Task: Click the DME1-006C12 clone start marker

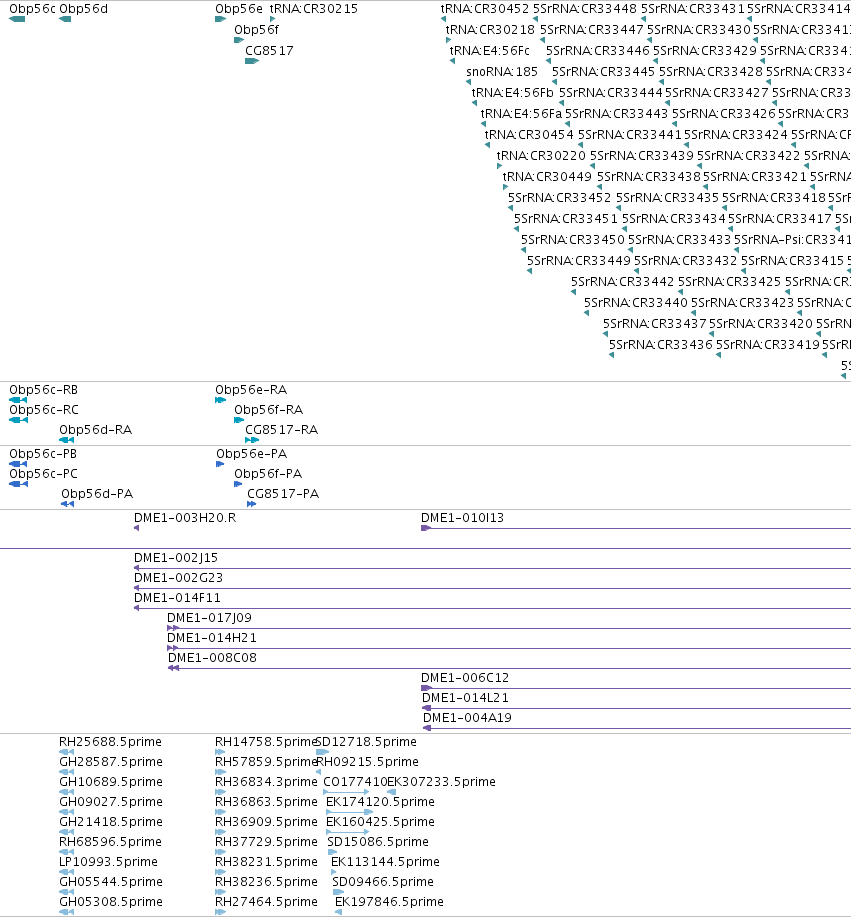Action: 426,688
